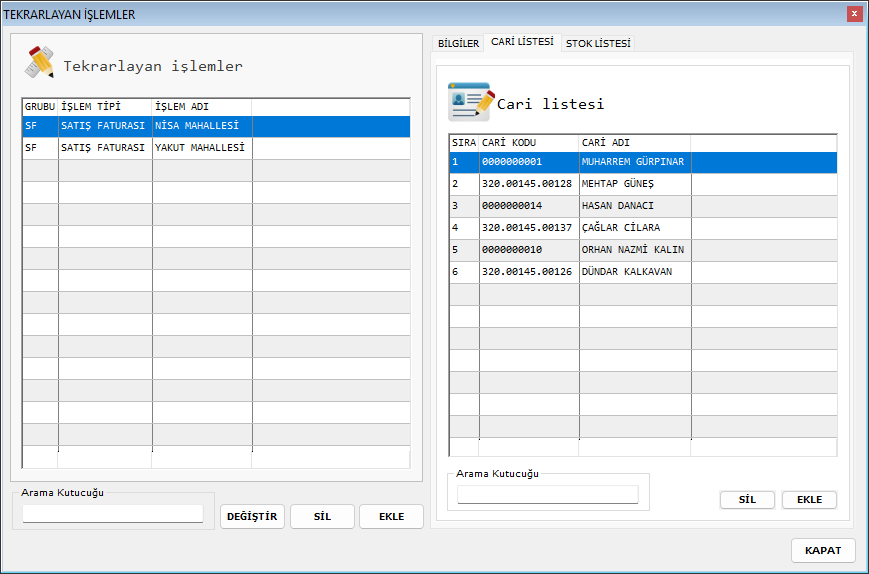Focus the left Arama Kutucuğu search field
The height and width of the screenshot is (574, 869).
[x=113, y=514]
